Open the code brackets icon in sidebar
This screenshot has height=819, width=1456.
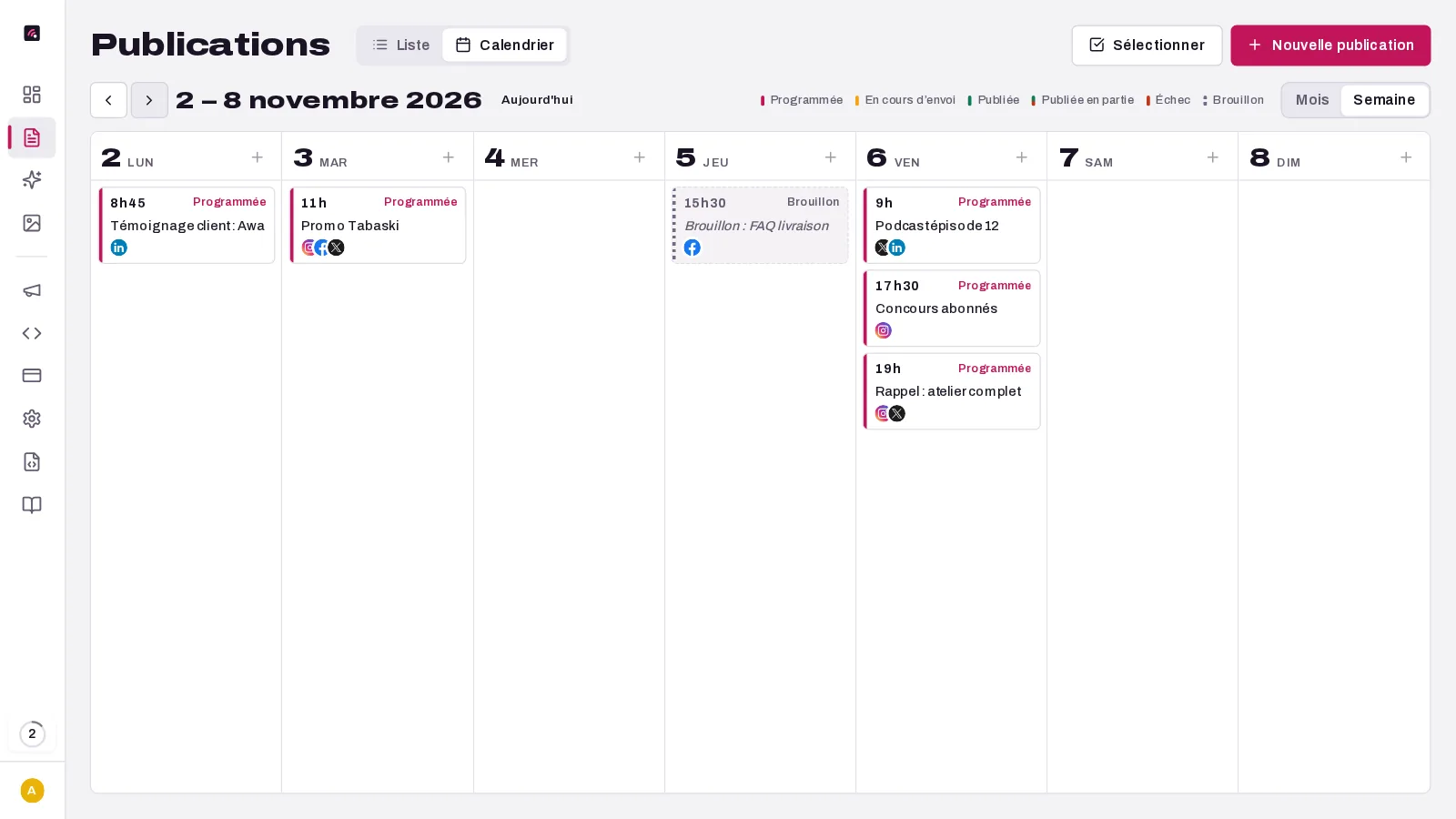[32, 333]
